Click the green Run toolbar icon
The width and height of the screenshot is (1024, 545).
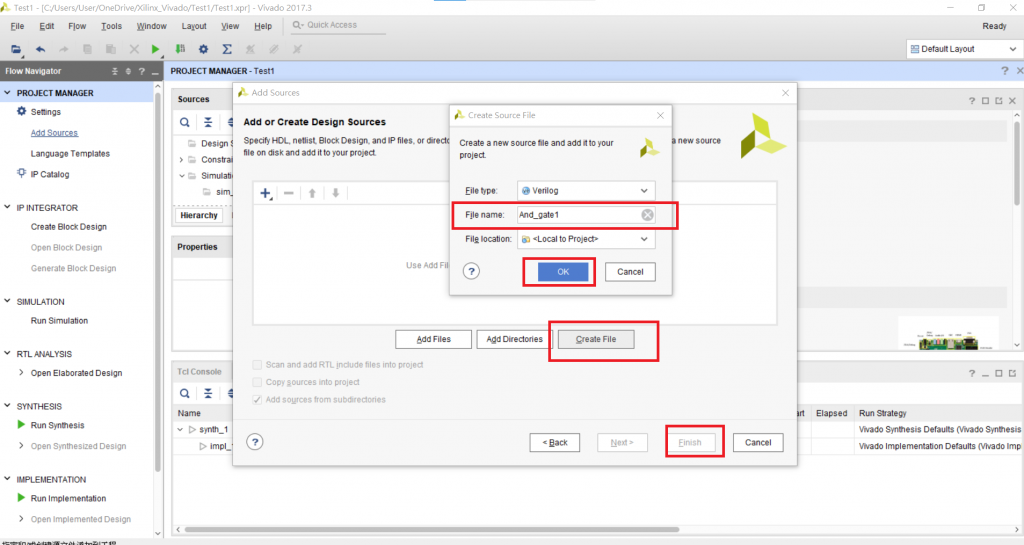tap(155, 49)
